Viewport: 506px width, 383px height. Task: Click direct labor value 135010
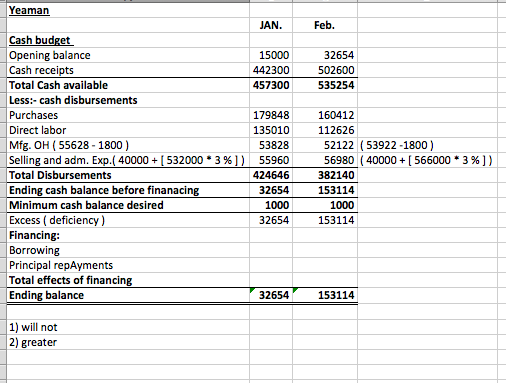point(271,130)
